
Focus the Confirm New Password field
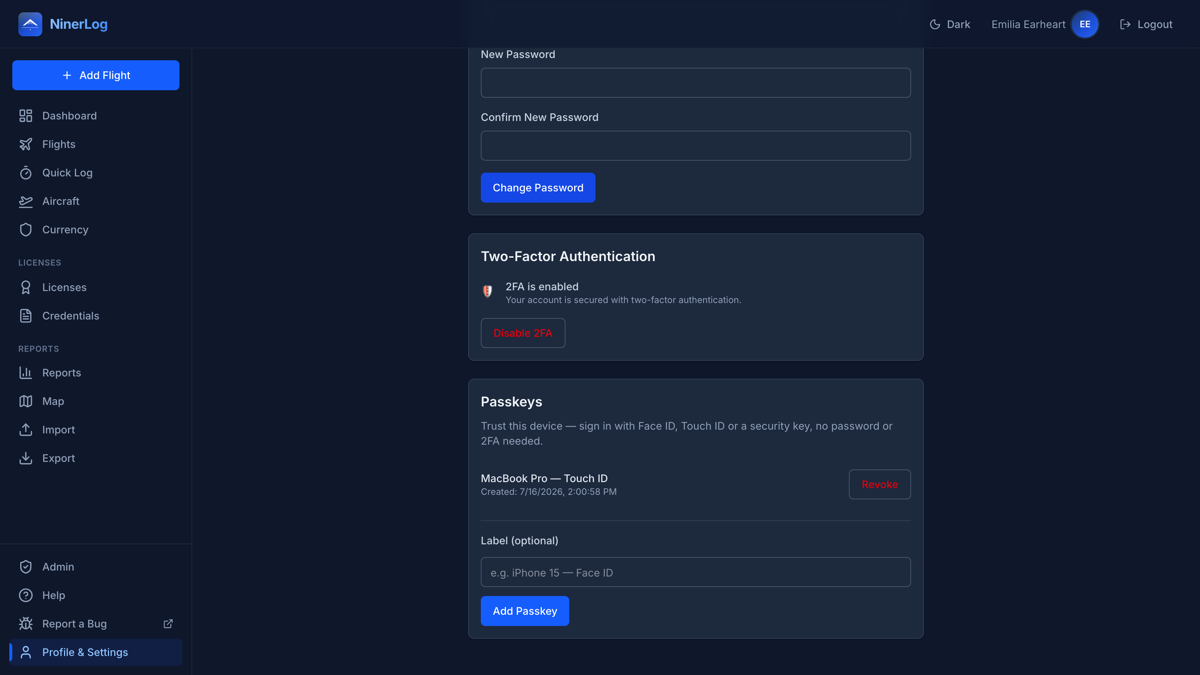[696, 146]
